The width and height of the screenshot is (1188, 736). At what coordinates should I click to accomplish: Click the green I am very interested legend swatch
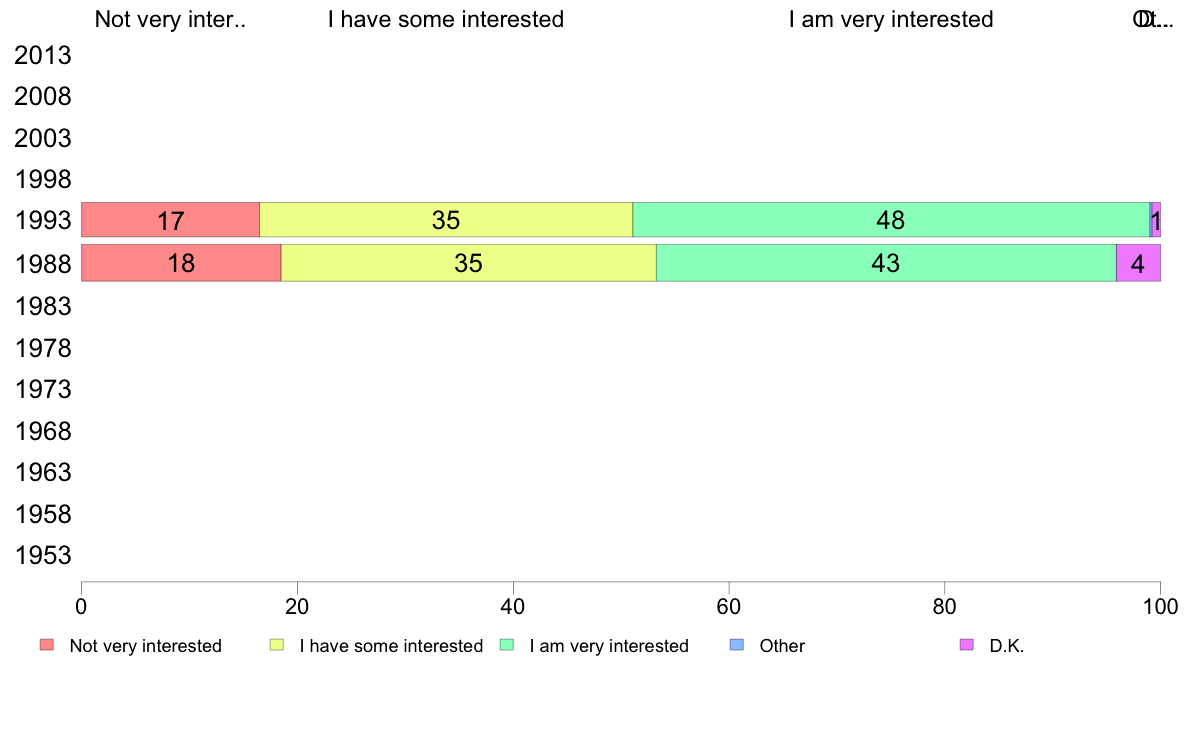507,645
